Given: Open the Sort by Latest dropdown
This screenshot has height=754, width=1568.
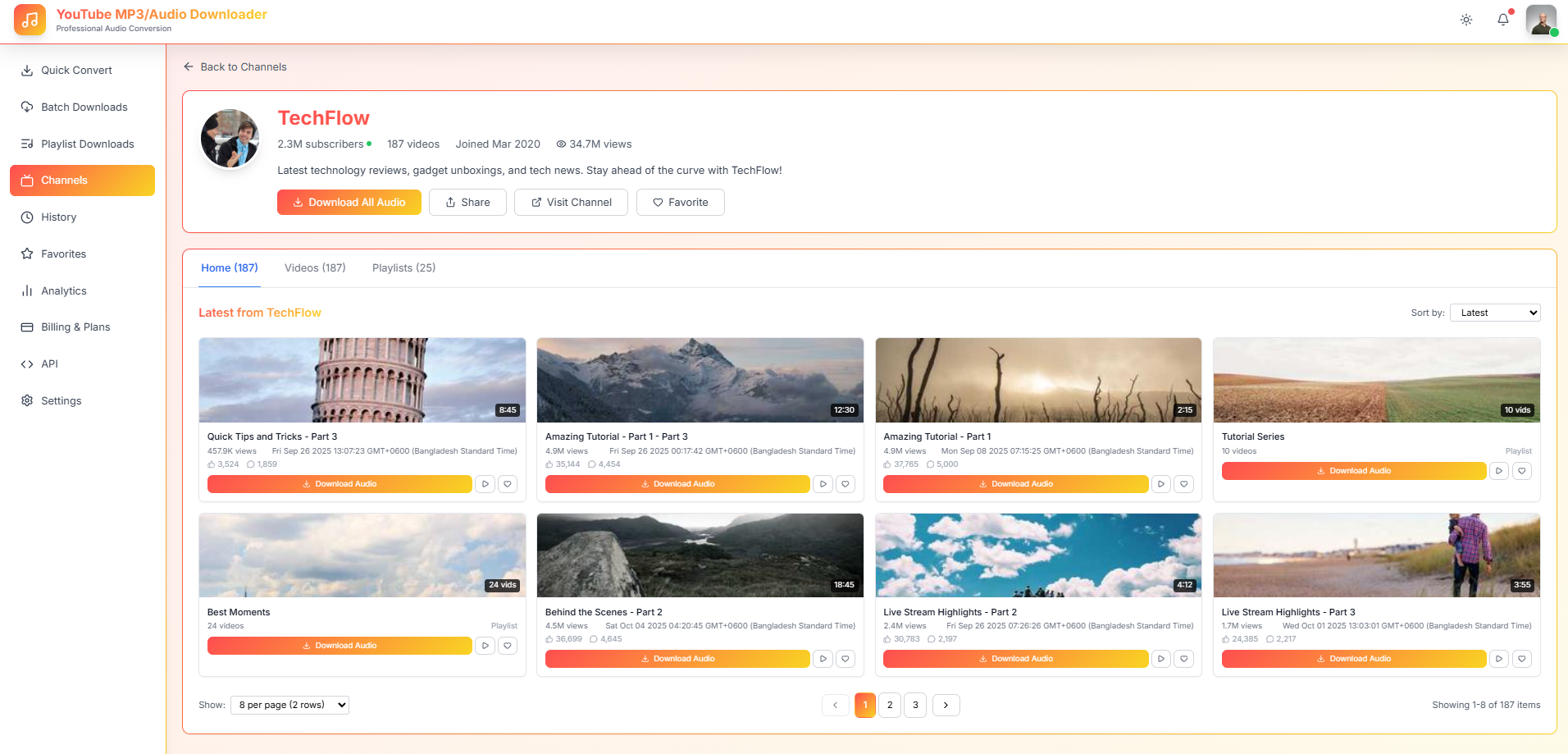Looking at the screenshot, I should point(1494,313).
